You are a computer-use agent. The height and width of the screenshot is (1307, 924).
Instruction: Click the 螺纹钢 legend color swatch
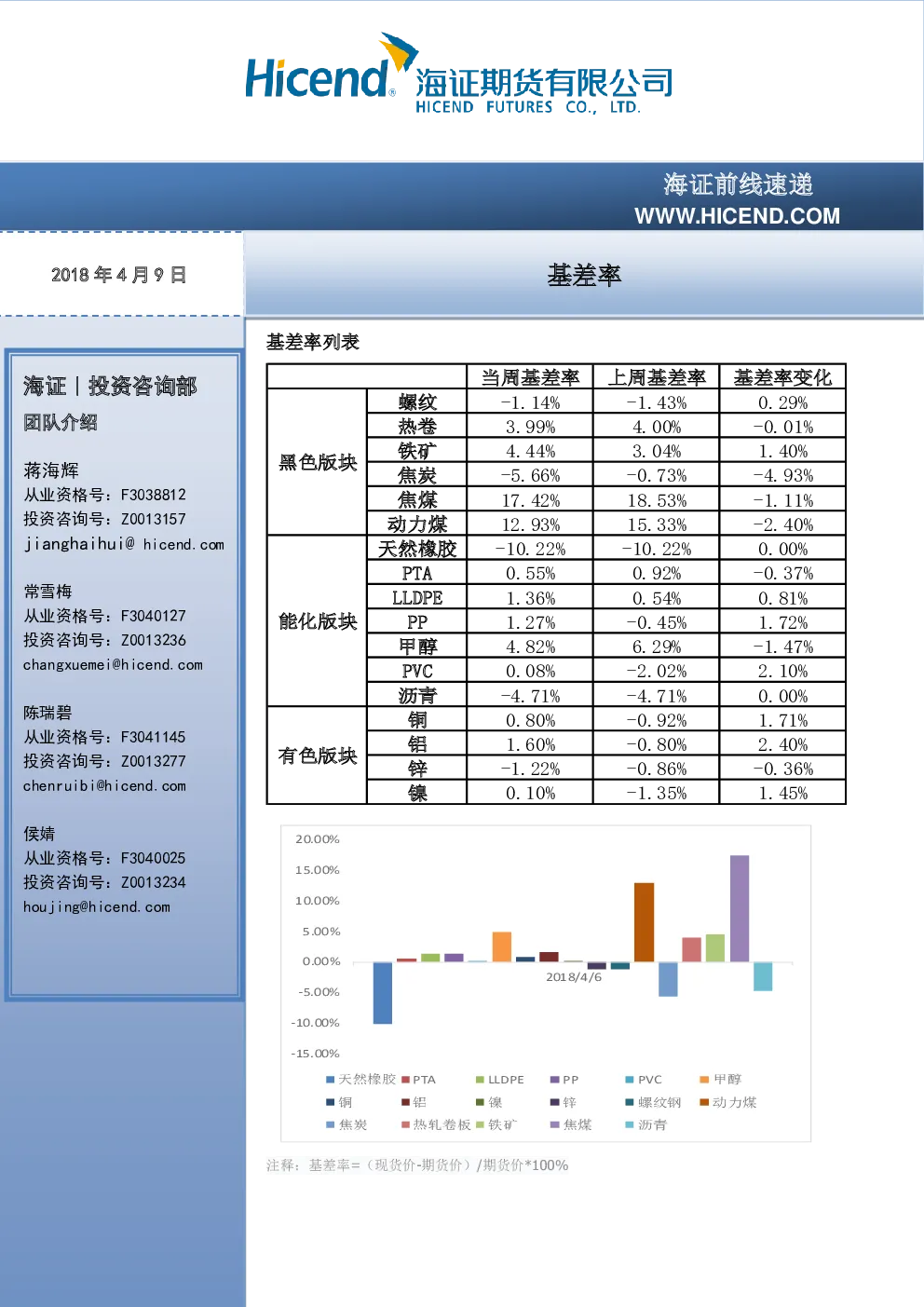[x=630, y=1102]
